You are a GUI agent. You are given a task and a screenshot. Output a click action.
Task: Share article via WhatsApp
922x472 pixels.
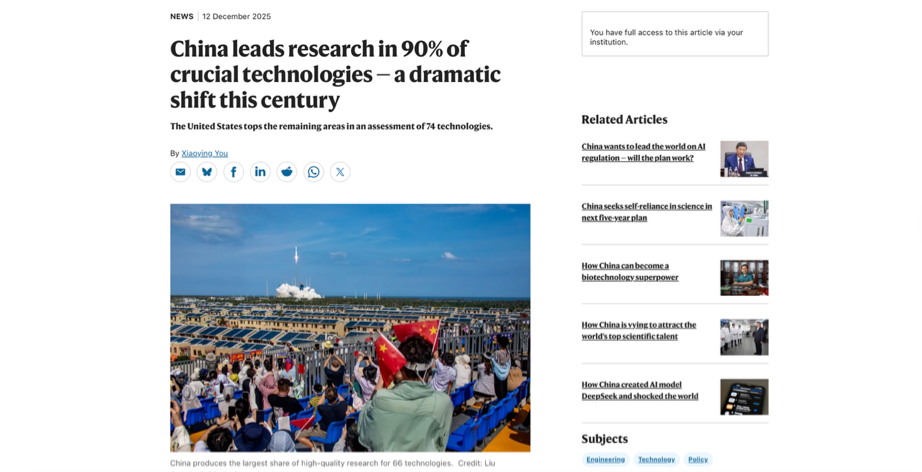click(x=314, y=172)
